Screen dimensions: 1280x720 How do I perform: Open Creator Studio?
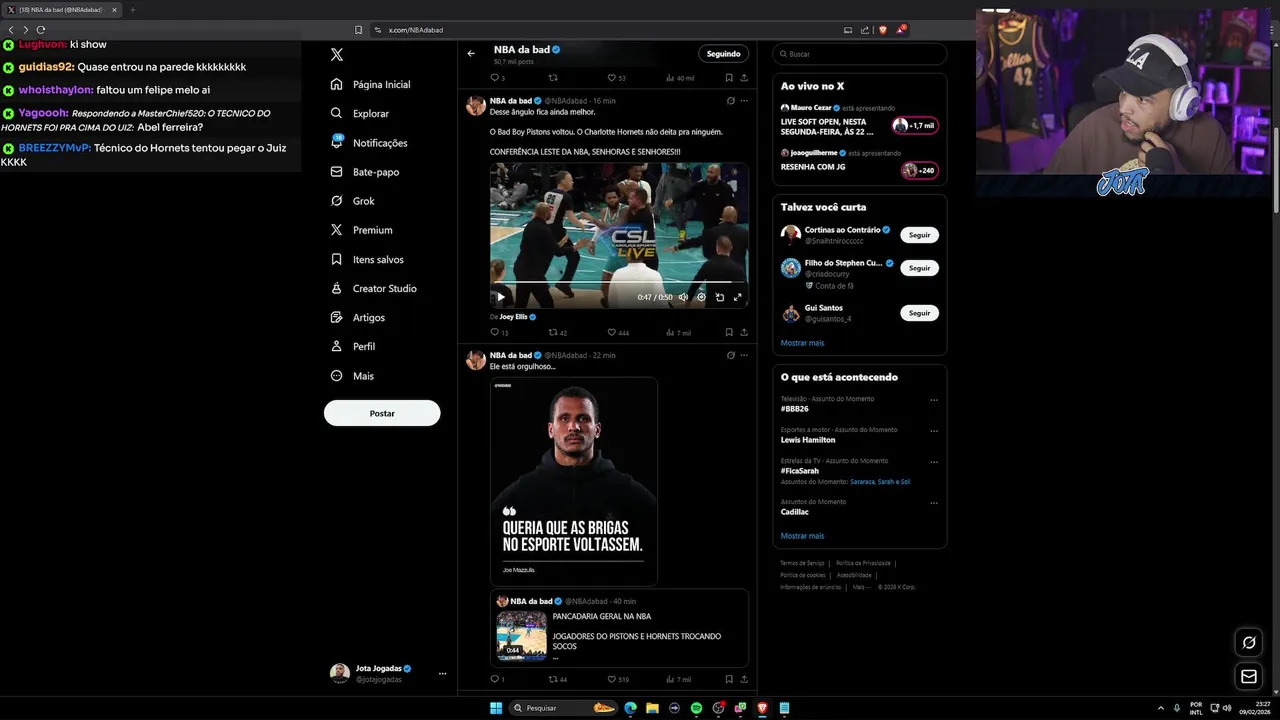tap(373, 288)
